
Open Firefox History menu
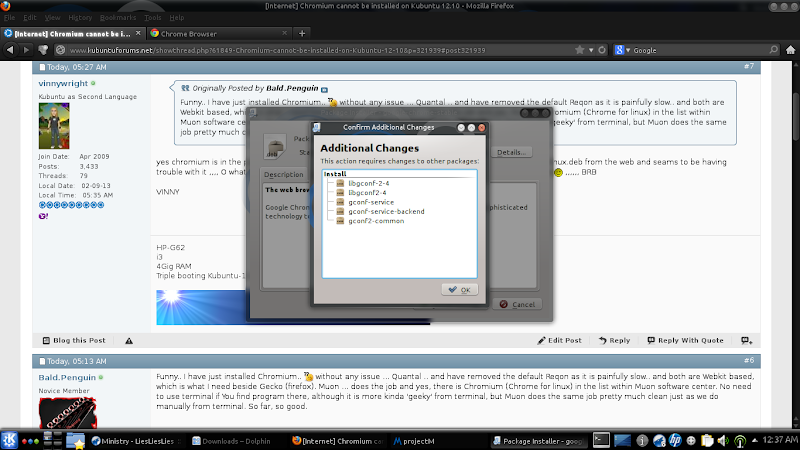80,17
